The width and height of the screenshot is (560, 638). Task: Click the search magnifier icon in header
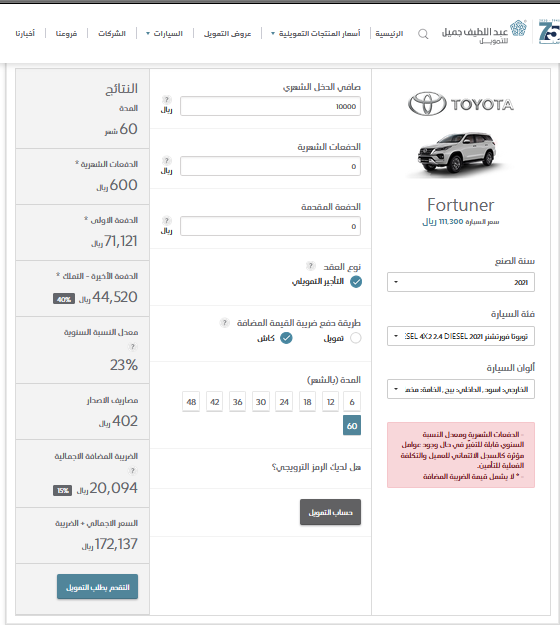click(423, 34)
